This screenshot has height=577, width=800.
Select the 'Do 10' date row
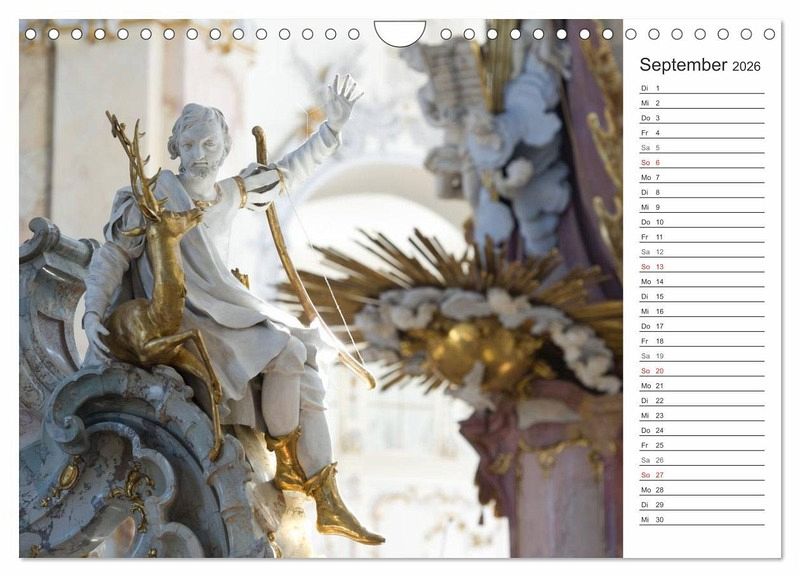[702, 222]
